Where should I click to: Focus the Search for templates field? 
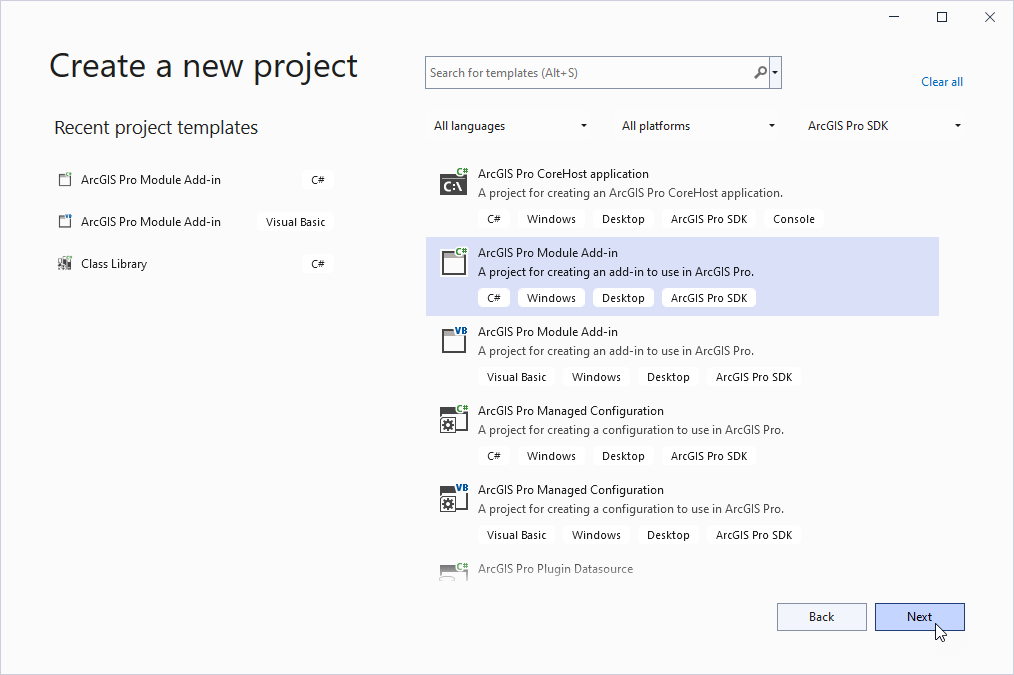coord(588,73)
